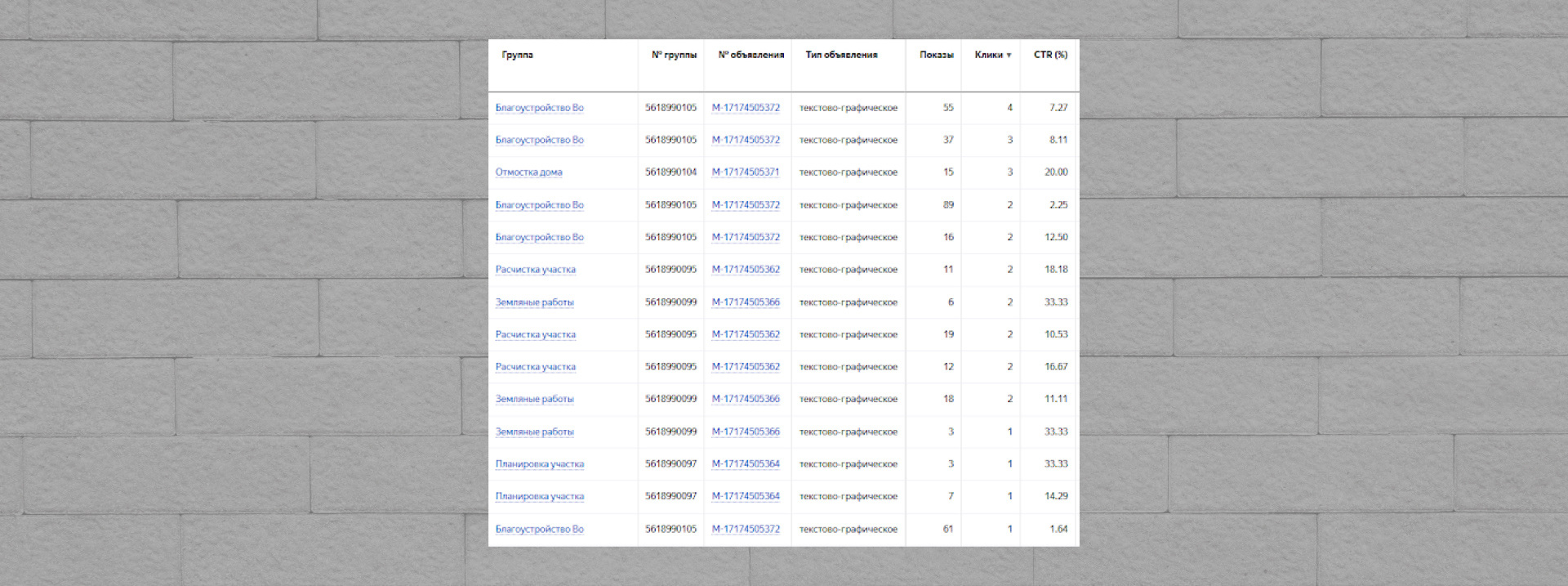The height and width of the screenshot is (586, 1568).
Task: Click the CTR (%) column header
Action: coord(1050,55)
